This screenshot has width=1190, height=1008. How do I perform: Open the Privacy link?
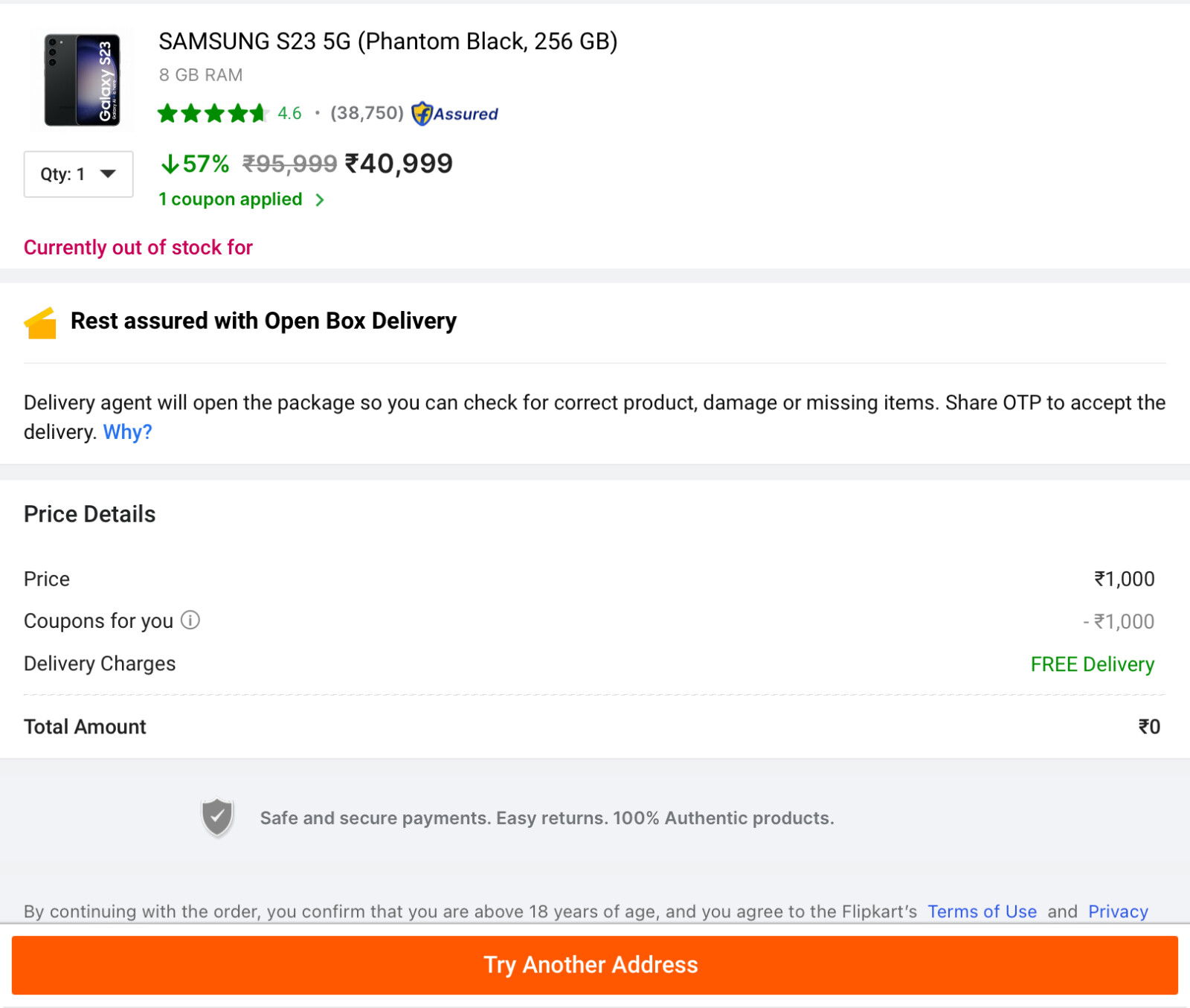click(1118, 911)
